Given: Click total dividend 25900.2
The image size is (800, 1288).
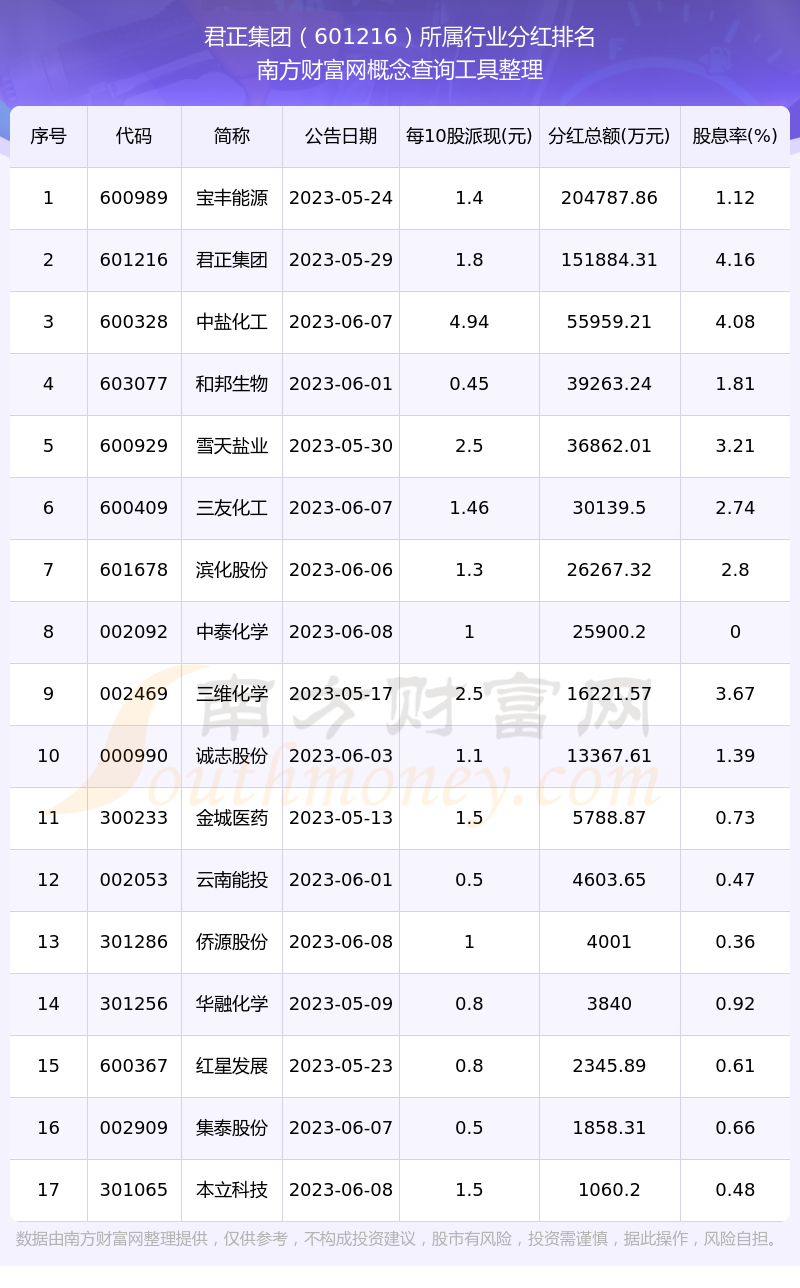Looking at the screenshot, I should pyautogui.click(x=610, y=632).
